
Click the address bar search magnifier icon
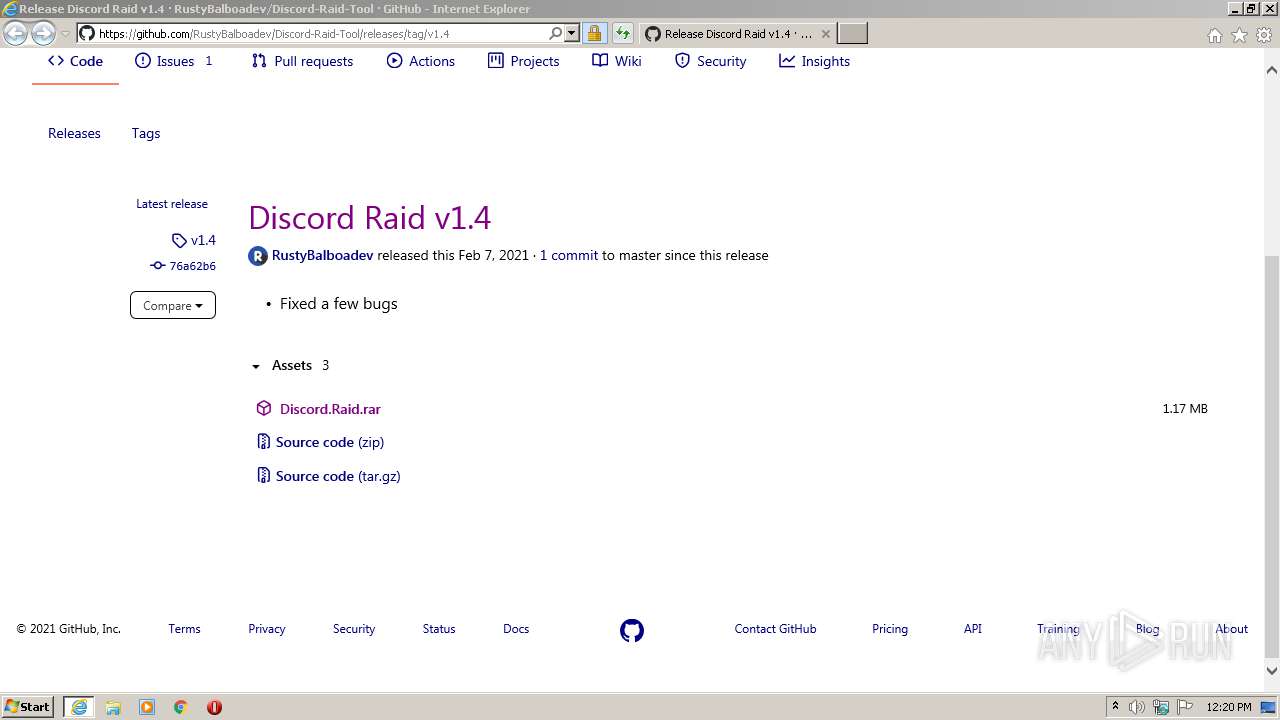556,33
